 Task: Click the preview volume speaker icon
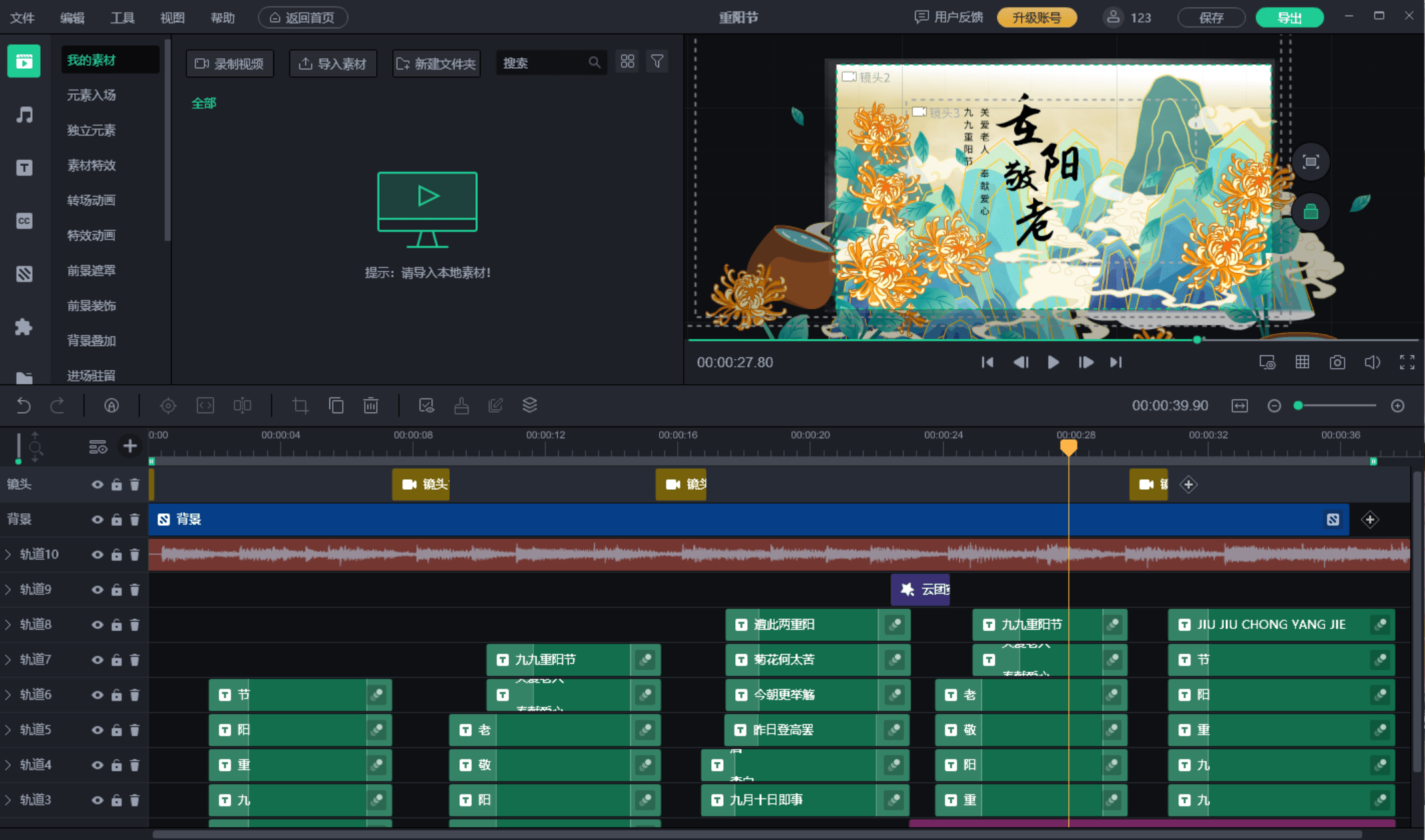1372,362
